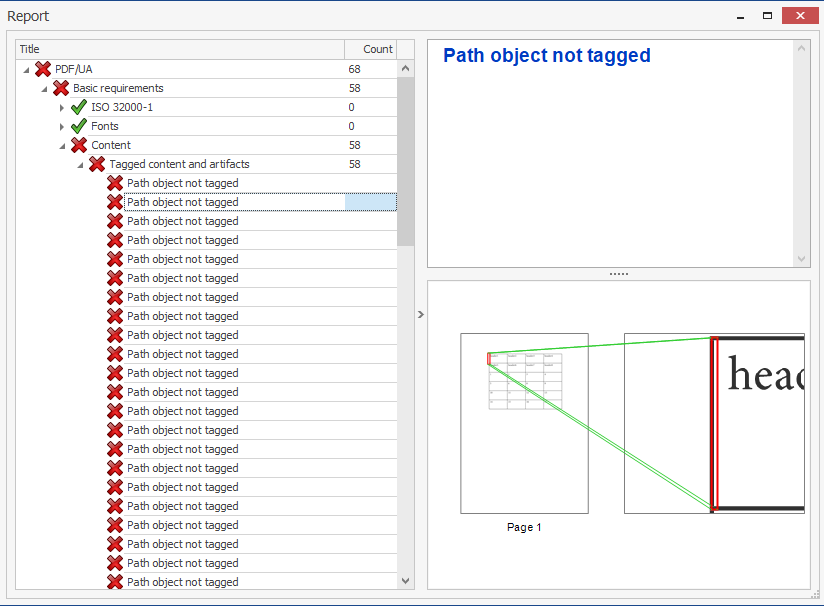
Task: Toggle the side panel collapse arrow
Action: (419, 313)
